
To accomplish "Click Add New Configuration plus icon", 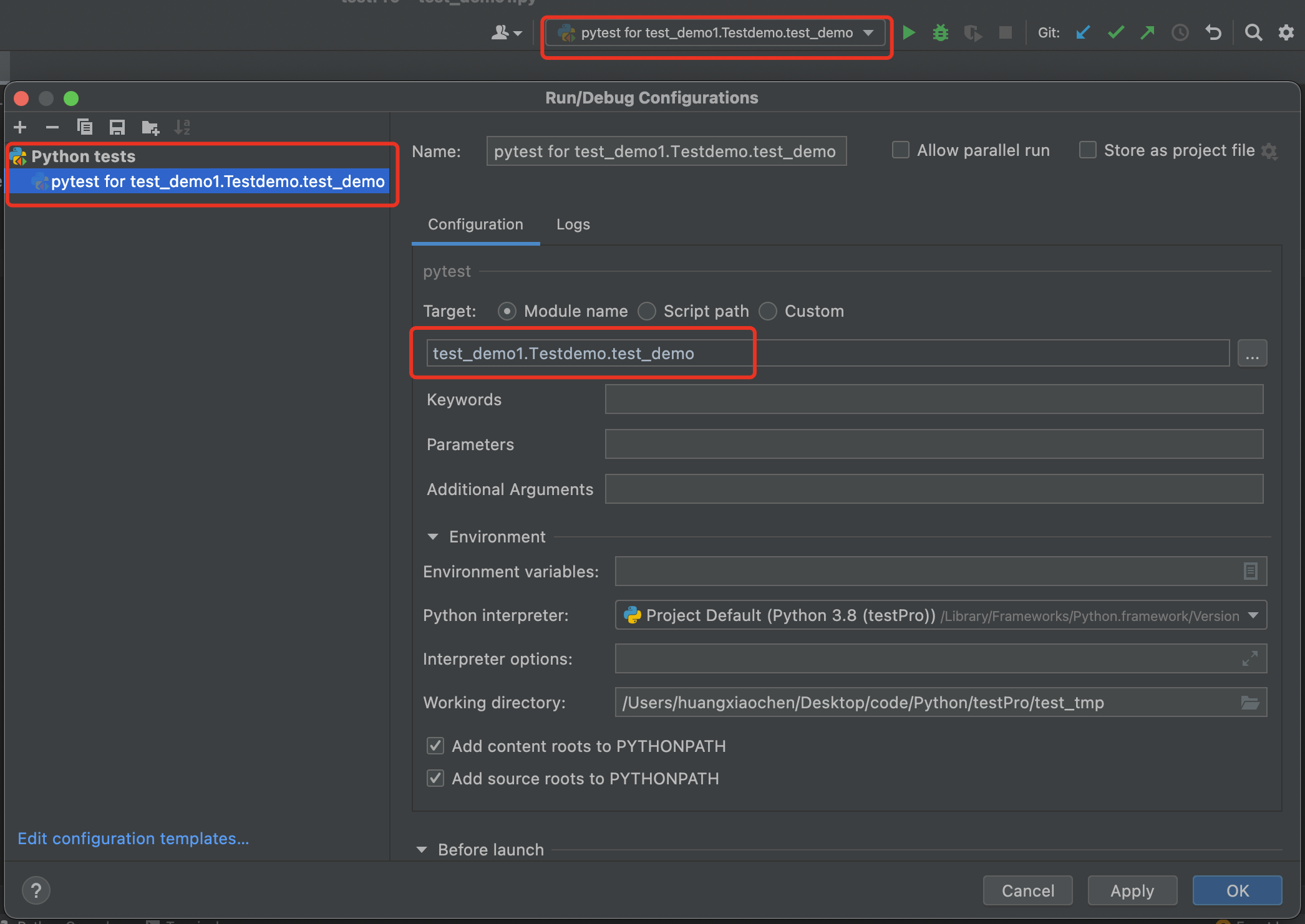I will click(20, 127).
